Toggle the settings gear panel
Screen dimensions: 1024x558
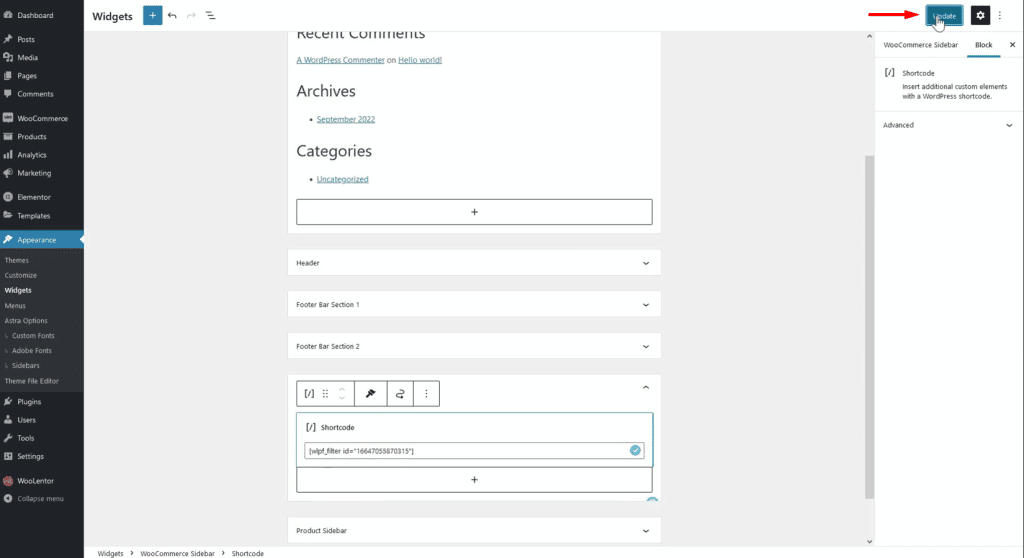click(x=980, y=16)
